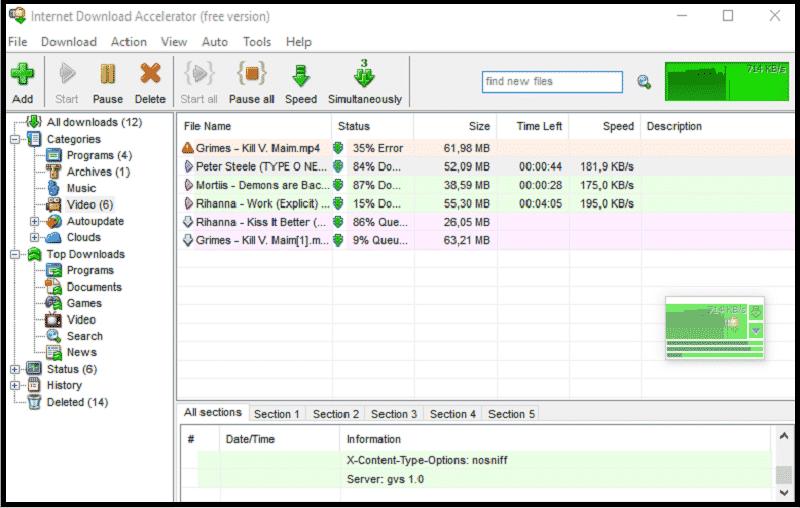
Task: Click error warning icon on Grimes row
Action: pyautogui.click(x=188, y=148)
